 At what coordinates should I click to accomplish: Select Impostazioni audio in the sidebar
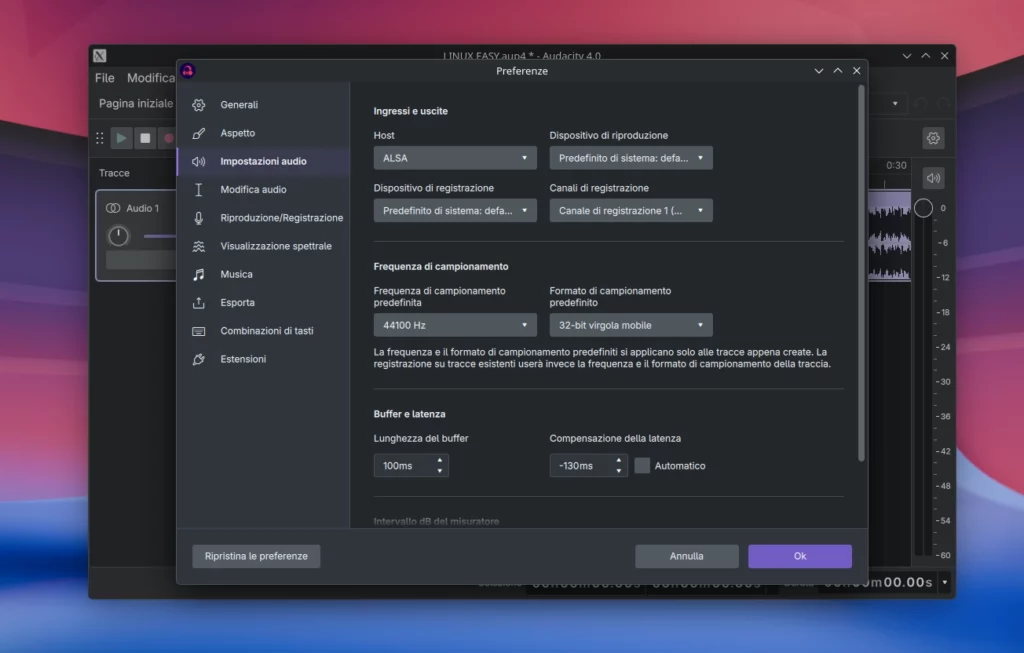(x=263, y=161)
